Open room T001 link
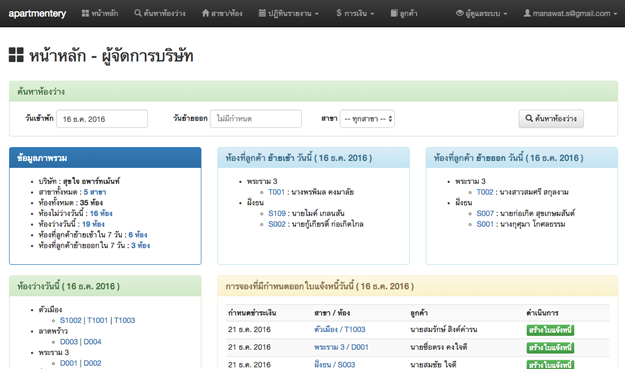Viewport: 625px width, 369px height. (x=277, y=192)
